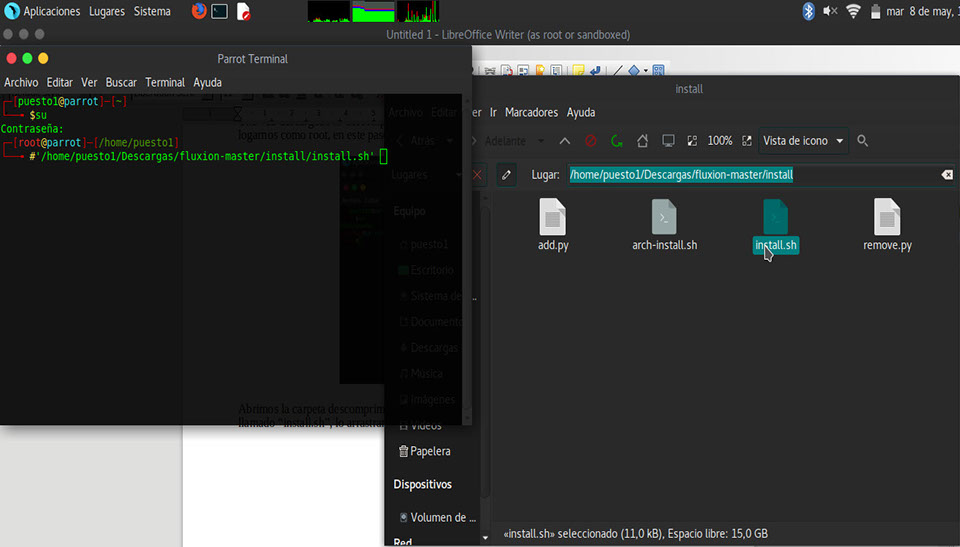
Task: Click the red stop loading icon
Action: coord(591,141)
